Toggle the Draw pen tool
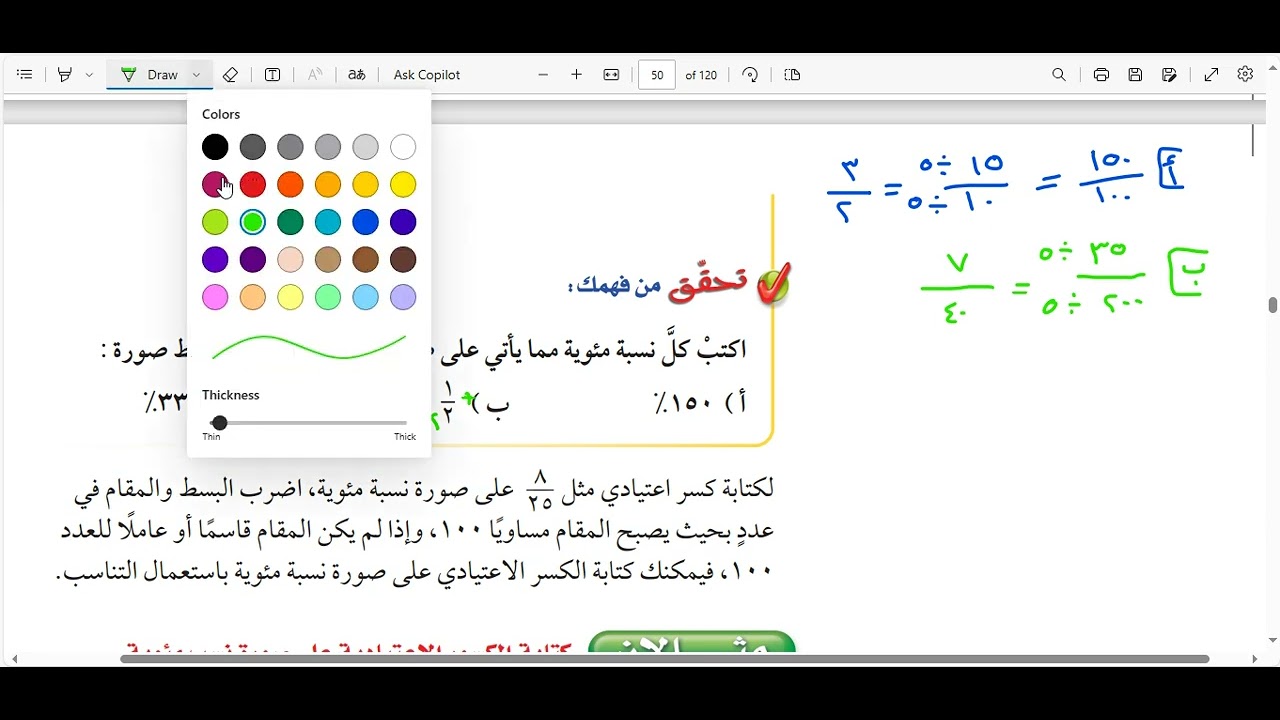 148,75
